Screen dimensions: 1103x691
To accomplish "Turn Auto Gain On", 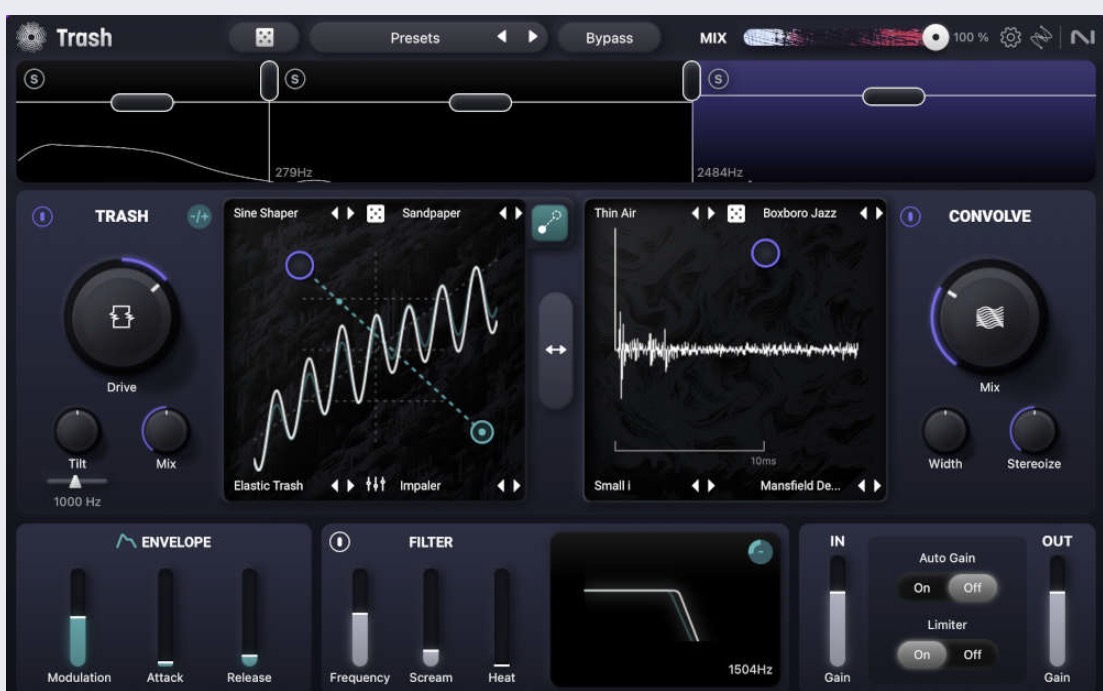I will (922, 588).
